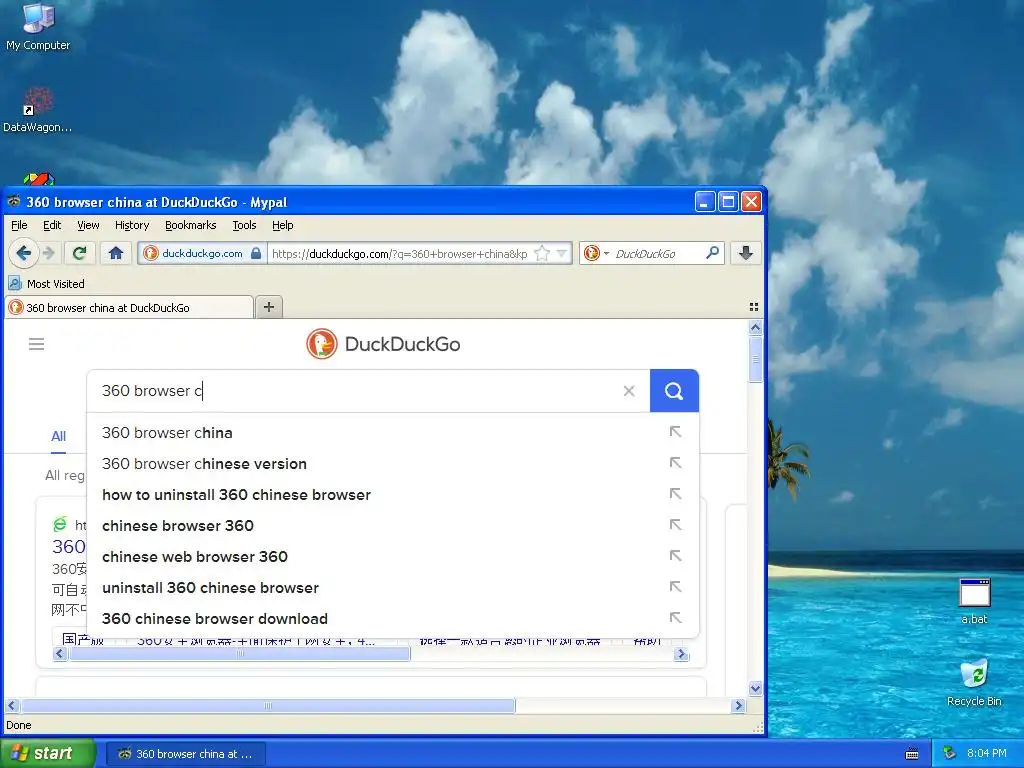Click the toolbar search magnifier icon
The width and height of the screenshot is (1024, 768).
click(x=712, y=253)
